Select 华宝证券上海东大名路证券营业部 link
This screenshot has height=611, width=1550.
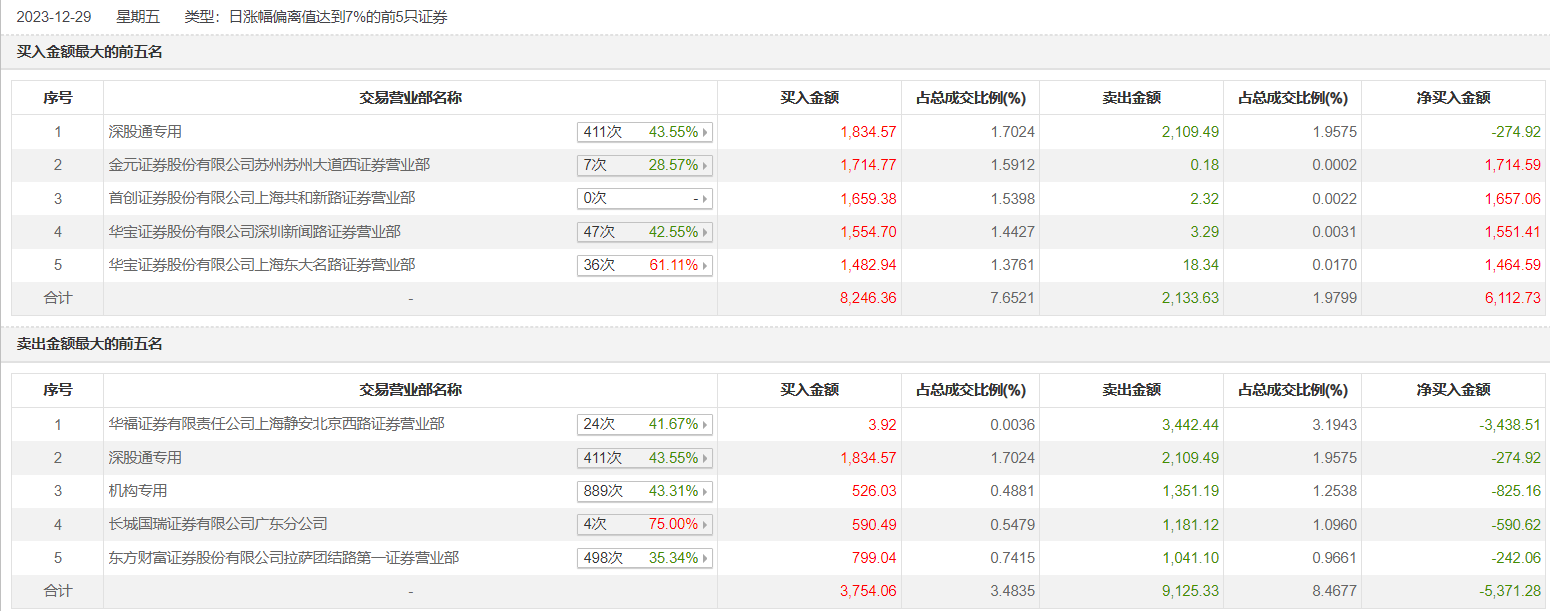262,266
